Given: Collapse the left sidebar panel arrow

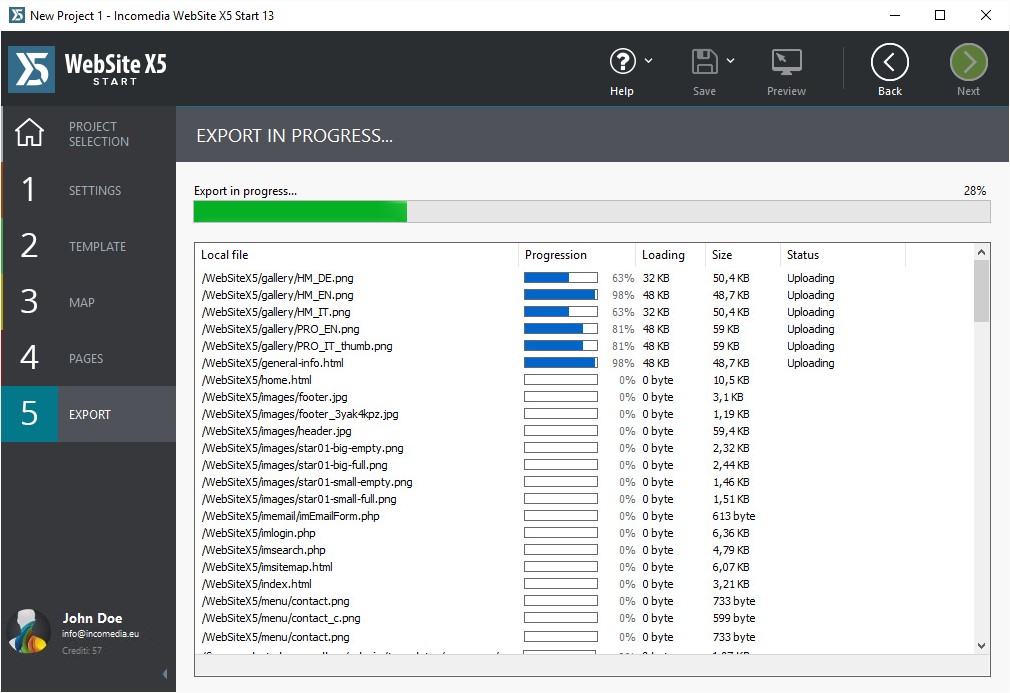Looking at the screenshot, I should tap(165, 675).
